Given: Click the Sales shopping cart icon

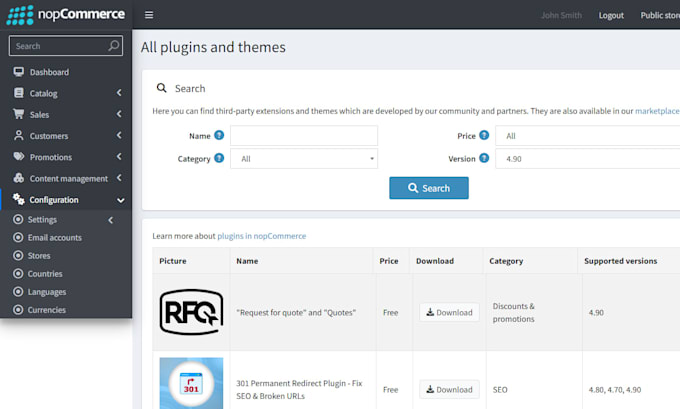Looking at the screenshot, I should point(19,114).
